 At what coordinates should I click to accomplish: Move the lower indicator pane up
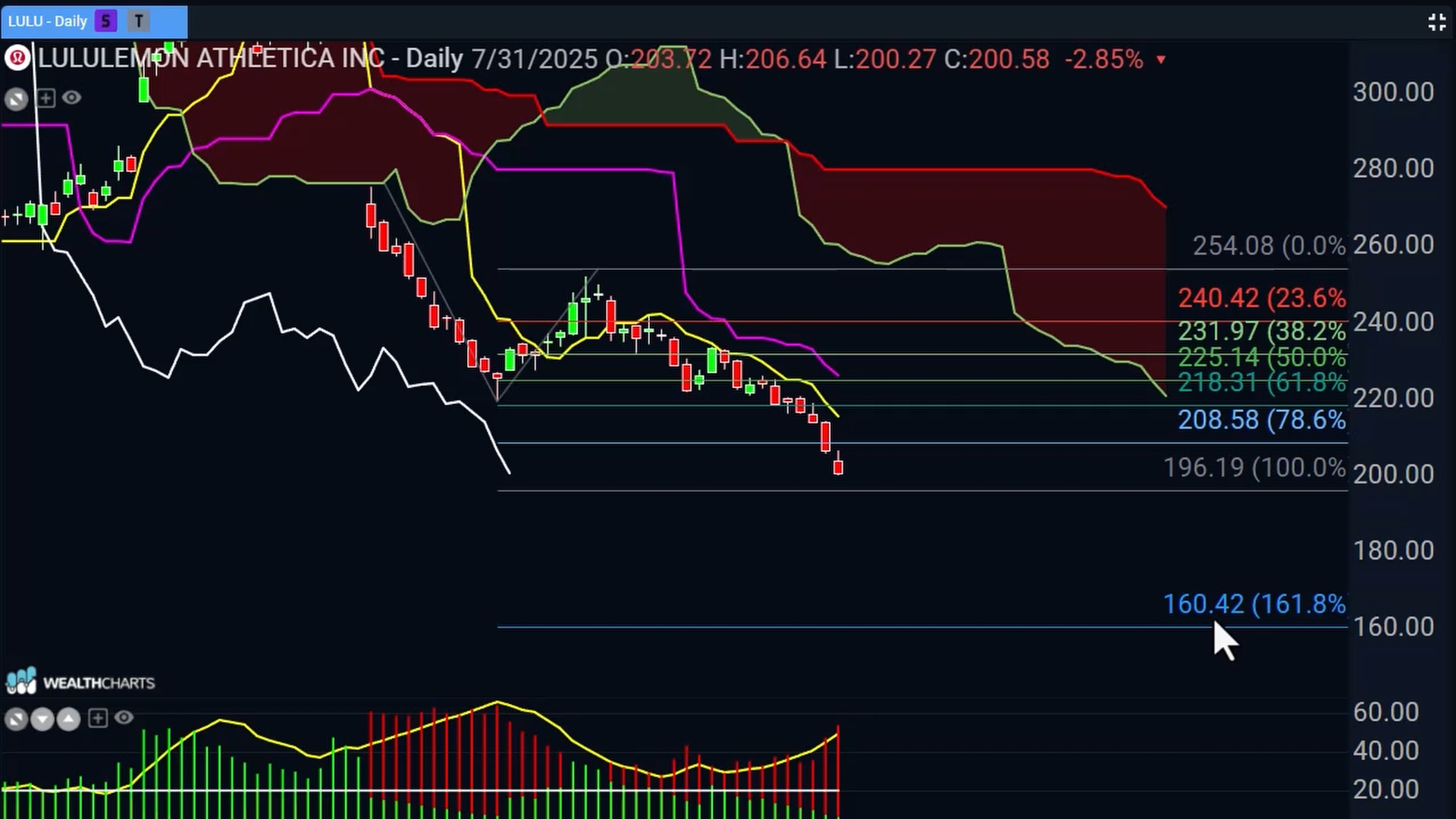click(68, 718)
